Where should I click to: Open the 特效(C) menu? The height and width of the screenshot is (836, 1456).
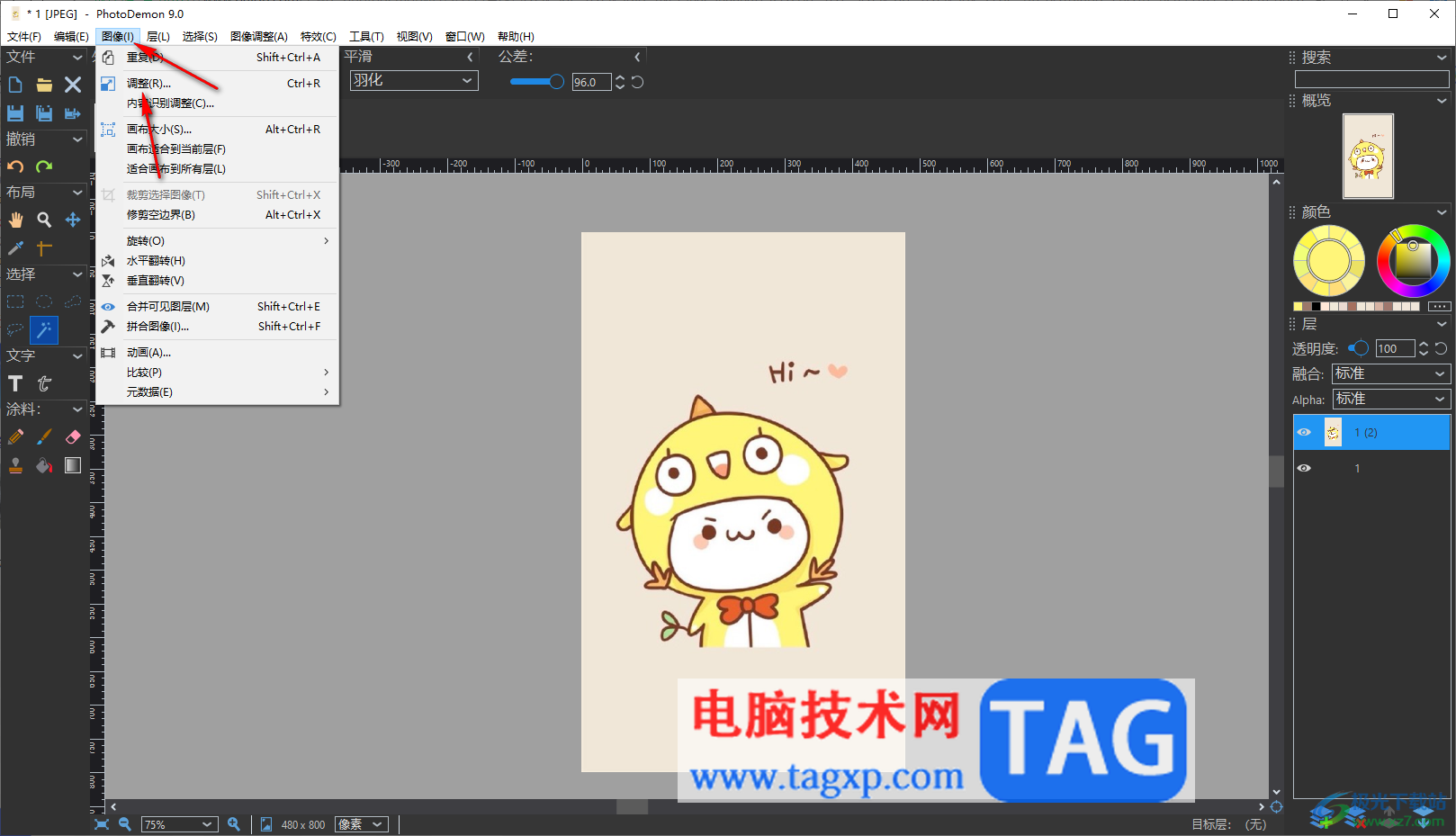click(319, 37)
